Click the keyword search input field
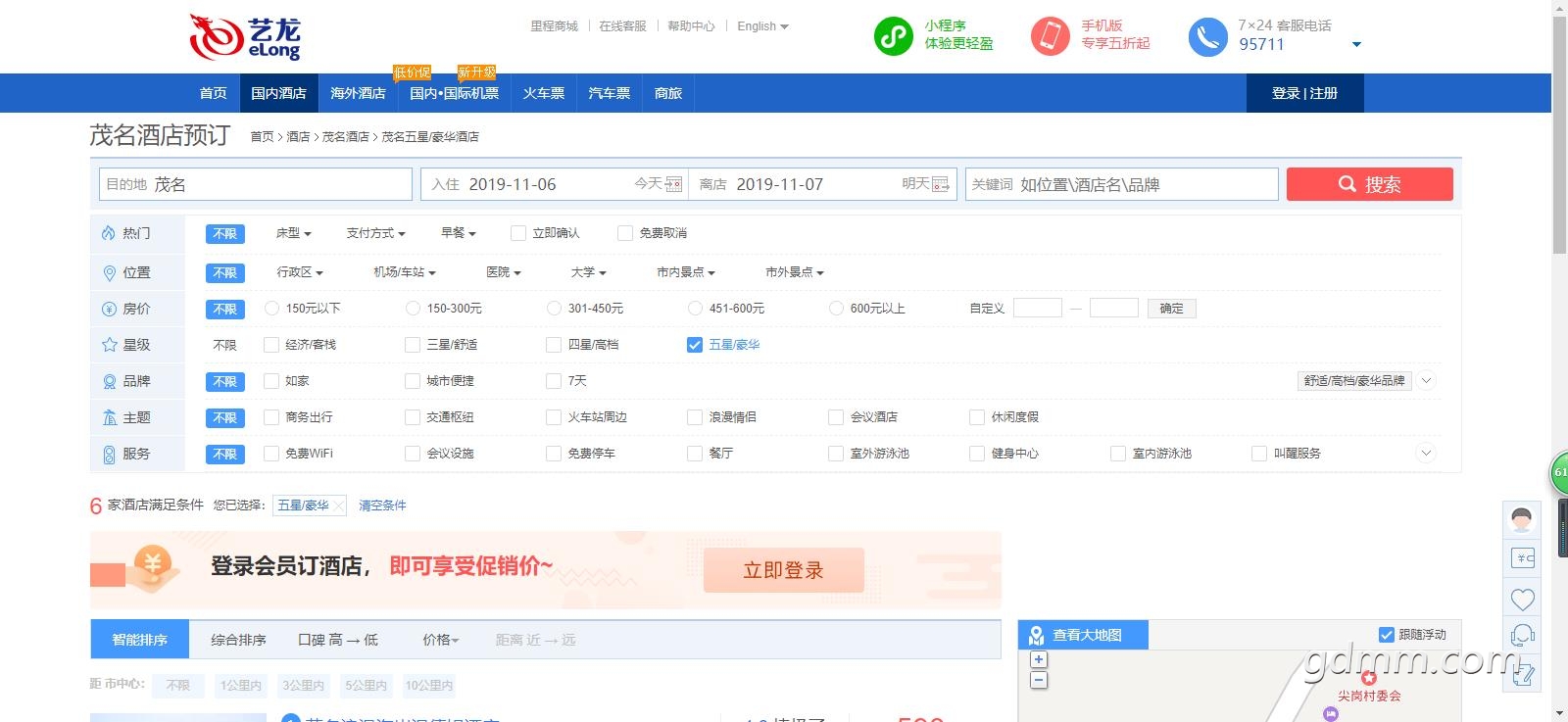1568x722 pixels. pos(1122,184)
